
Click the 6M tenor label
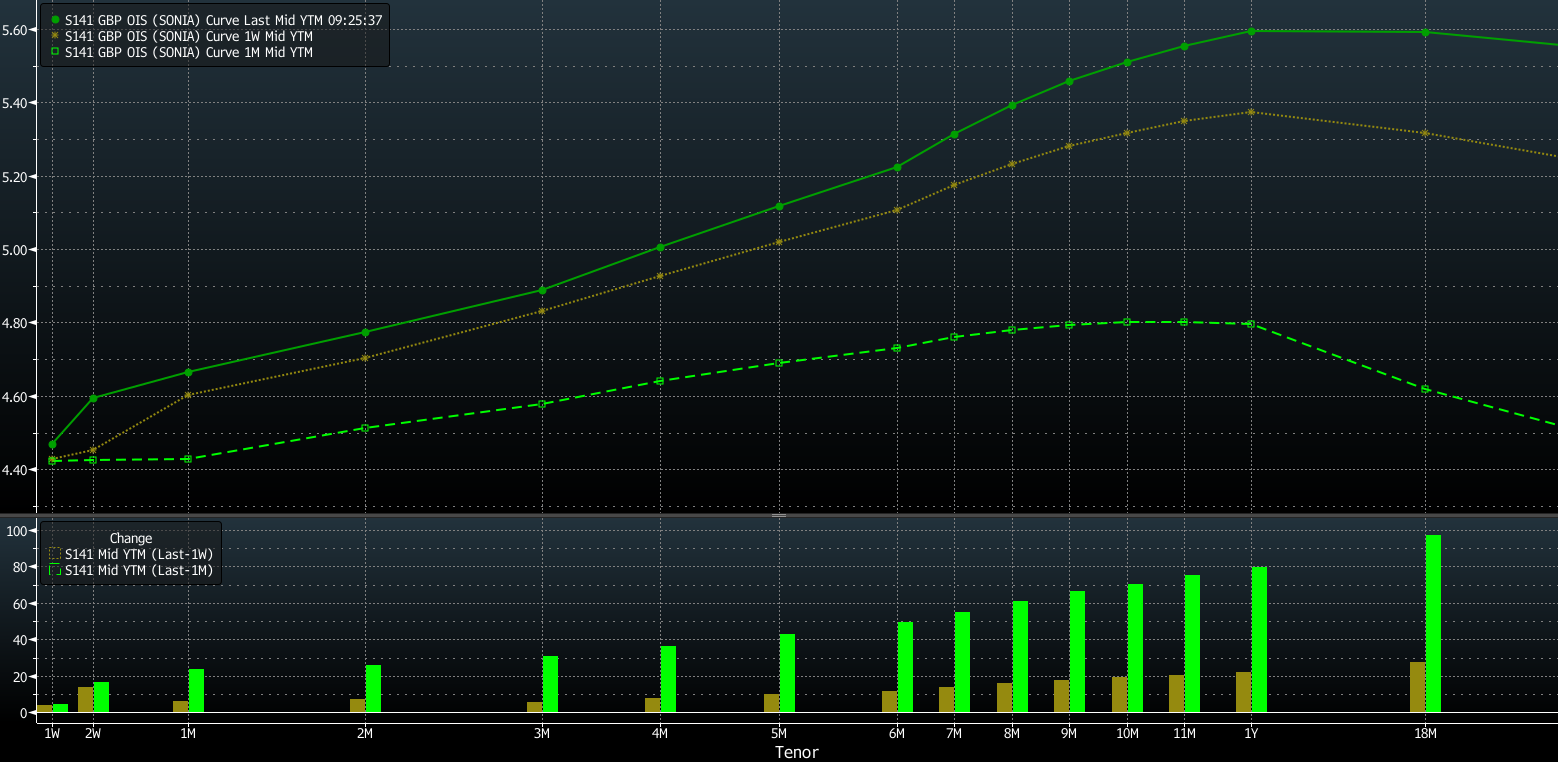point(897,733)
